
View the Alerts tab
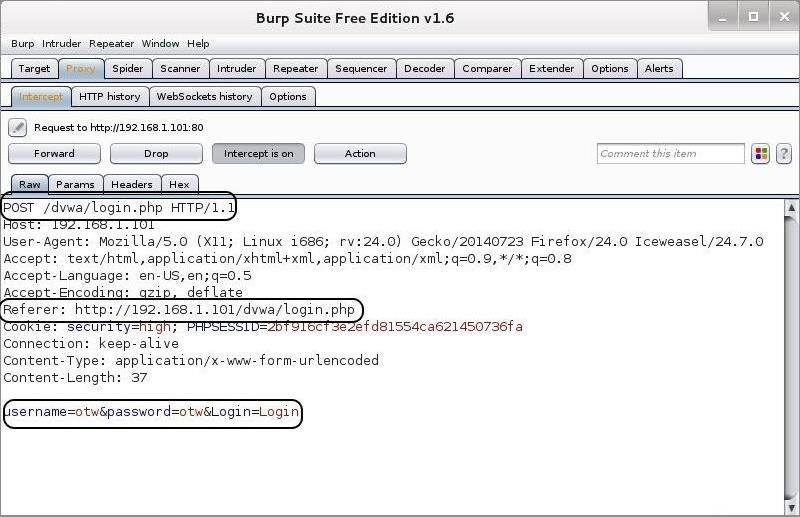(659, 68)
